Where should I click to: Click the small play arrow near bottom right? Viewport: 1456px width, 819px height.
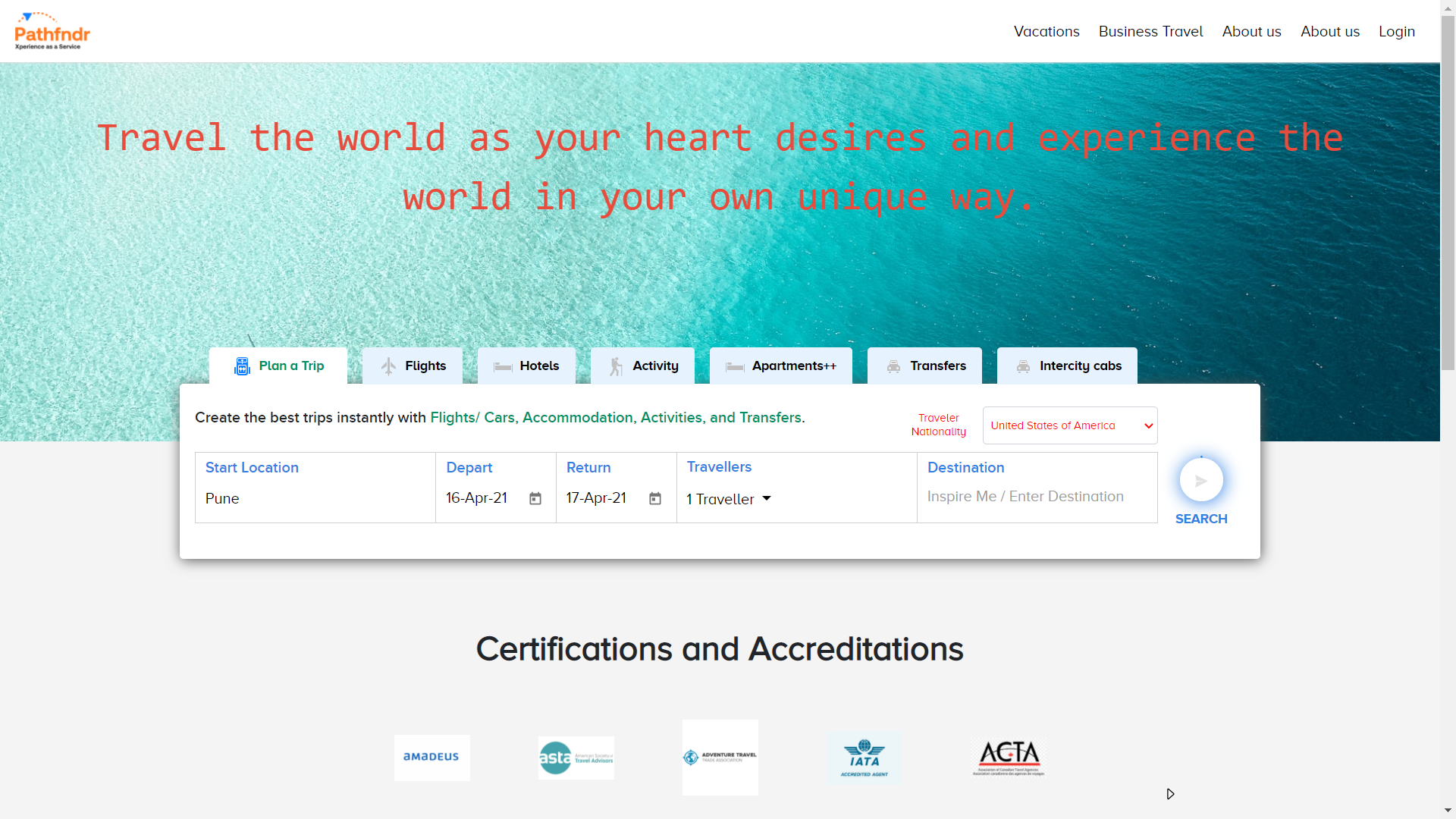pyautogui.click(x=1170, y=794)
